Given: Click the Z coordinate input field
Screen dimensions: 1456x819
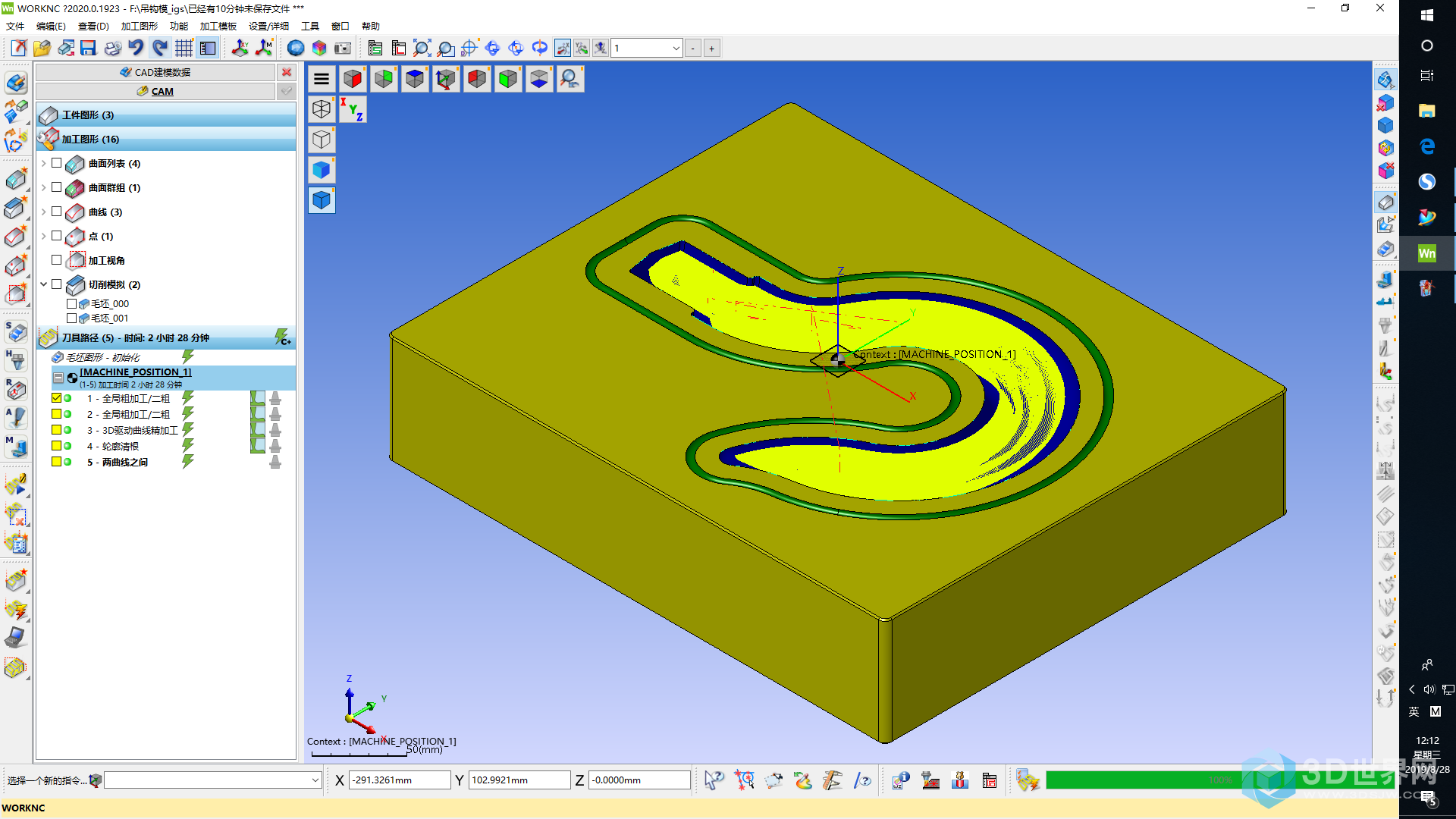Looking at the screenshot, I should (x=639, y=780).
